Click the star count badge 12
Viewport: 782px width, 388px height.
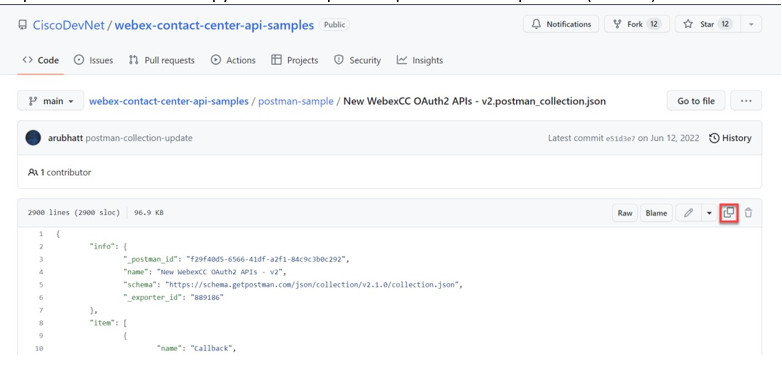pyautogui.click(x=725, y=24)
